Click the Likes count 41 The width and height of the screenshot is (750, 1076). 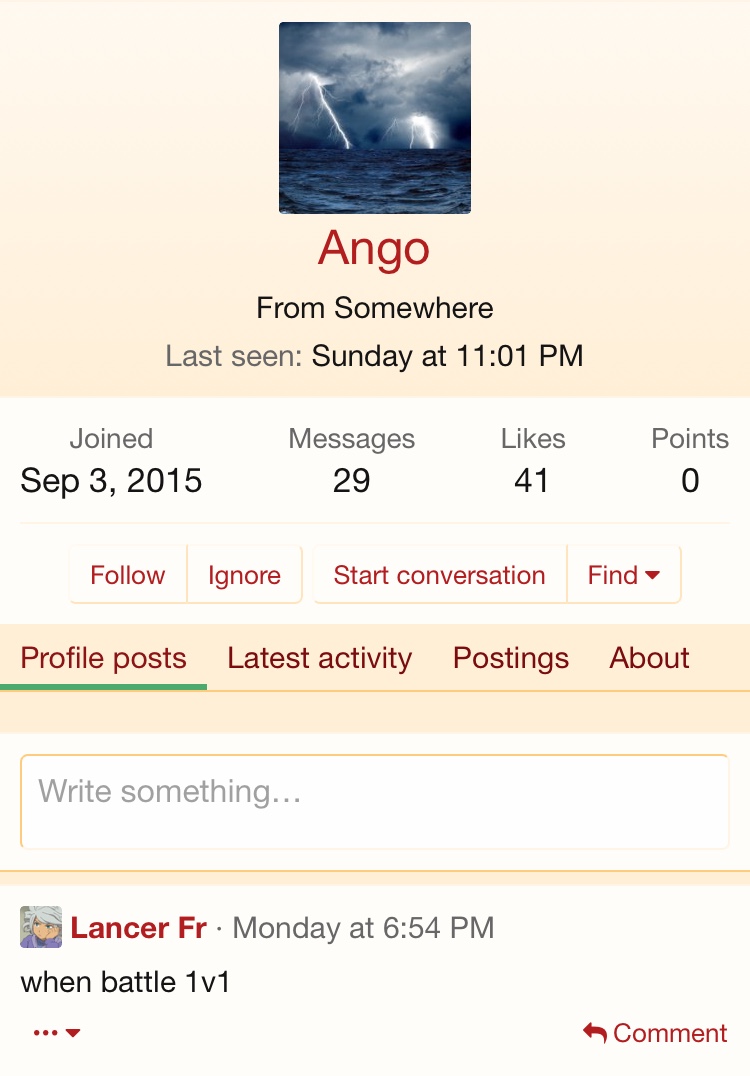[x=532, y=480]
